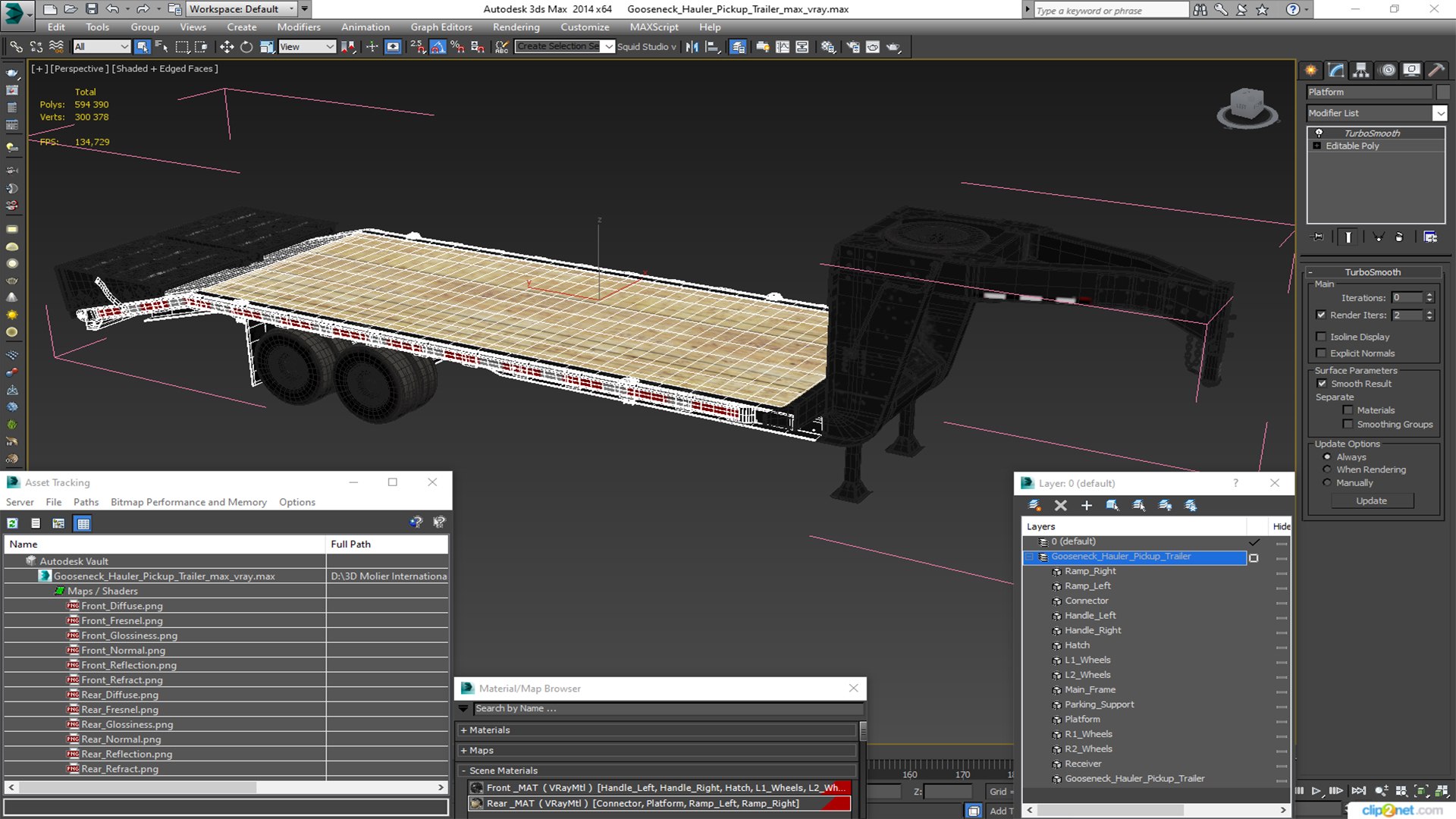Click the Select by Name toolbar icon
This screenshot has height=819, width=1456.
(x=162, y=47)
